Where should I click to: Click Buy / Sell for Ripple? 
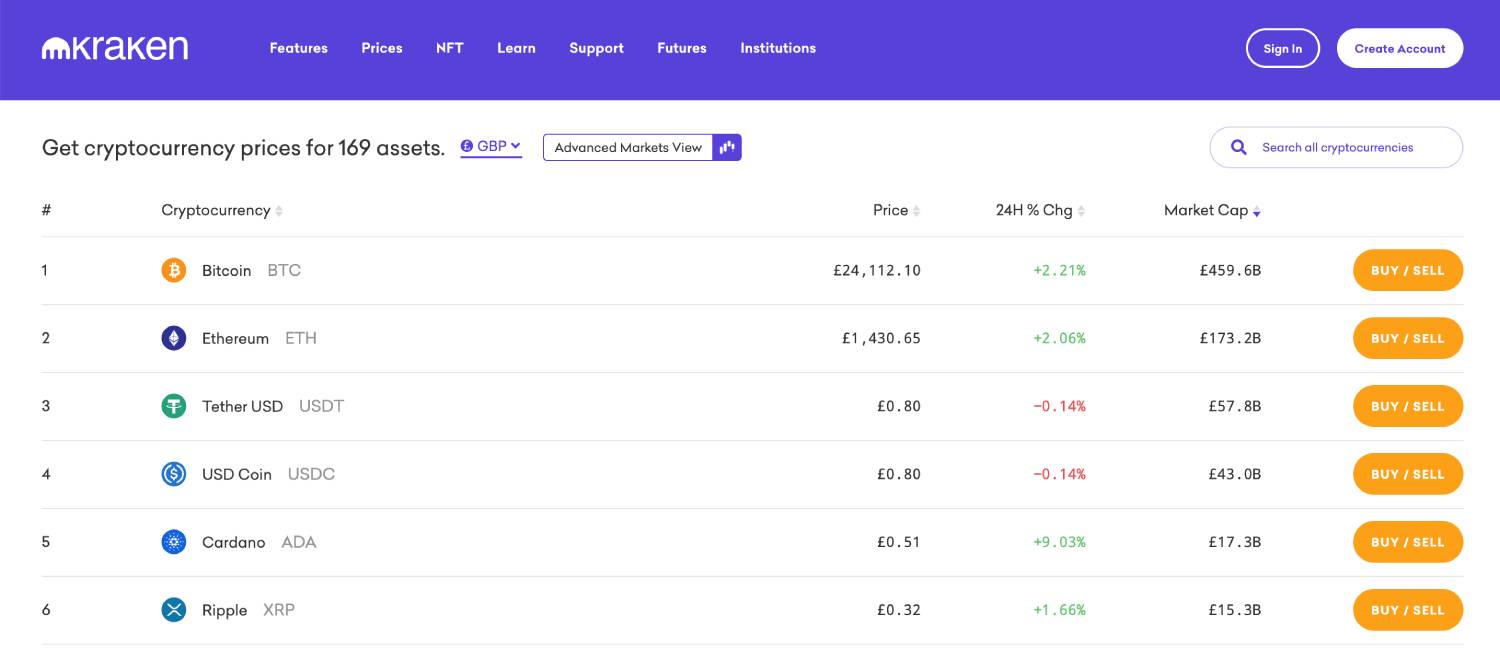click(x=1408, y=610)
